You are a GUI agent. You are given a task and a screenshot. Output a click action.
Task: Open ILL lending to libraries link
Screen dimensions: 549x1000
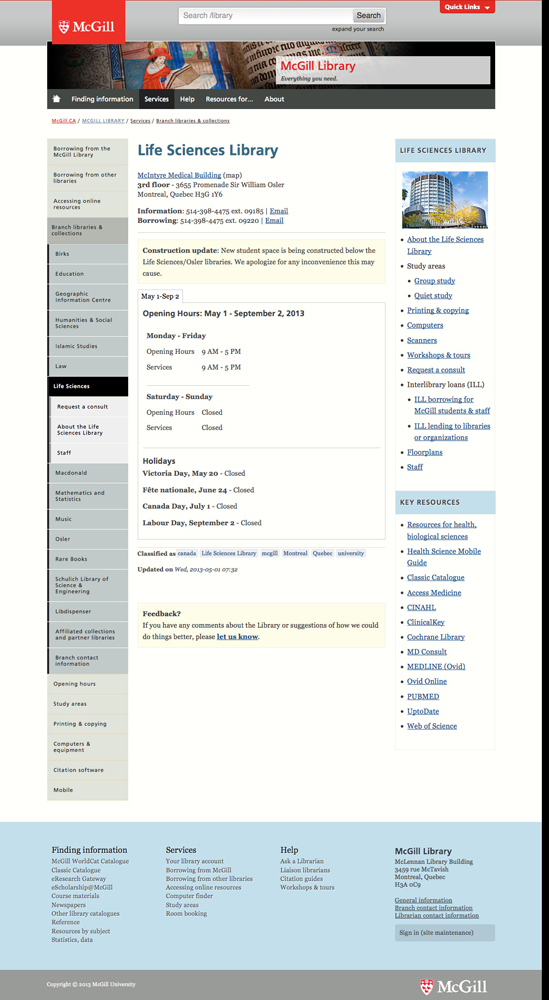click(452, 432)
